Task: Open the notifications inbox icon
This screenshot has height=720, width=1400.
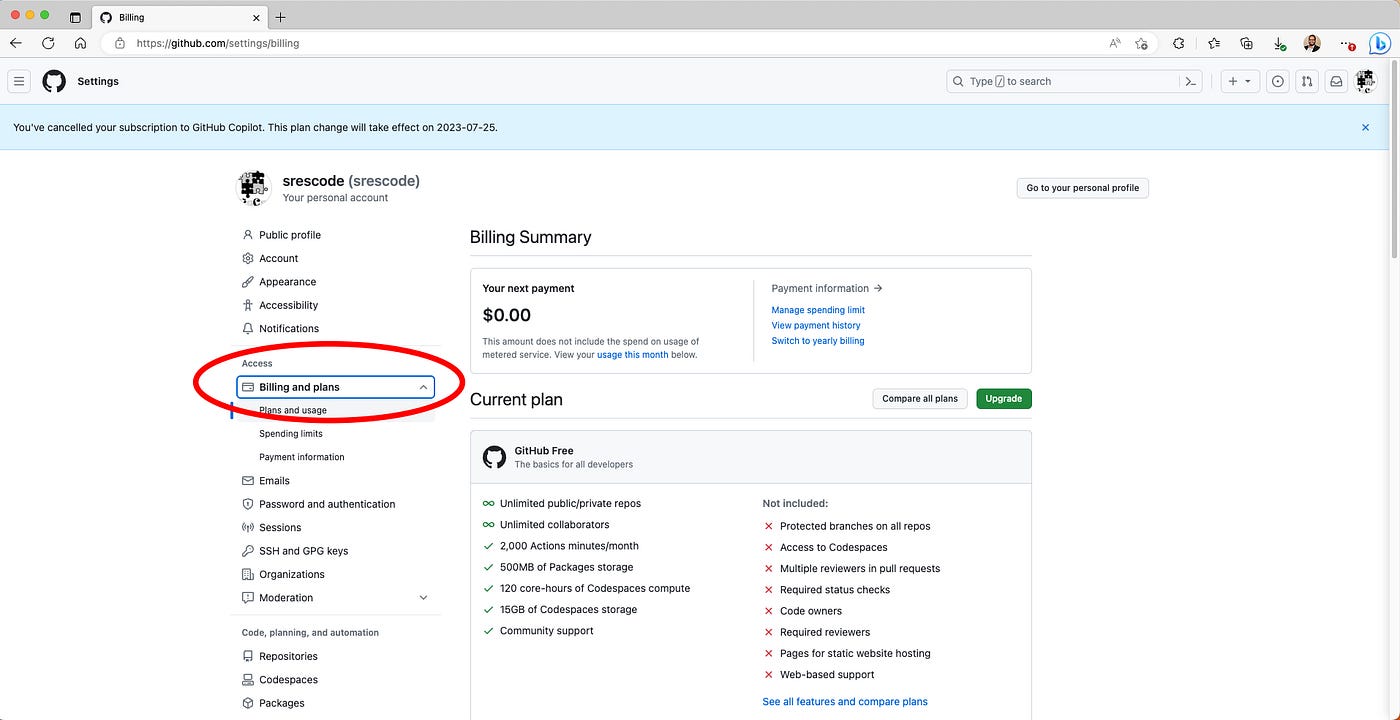Action: coord(1335,81)
